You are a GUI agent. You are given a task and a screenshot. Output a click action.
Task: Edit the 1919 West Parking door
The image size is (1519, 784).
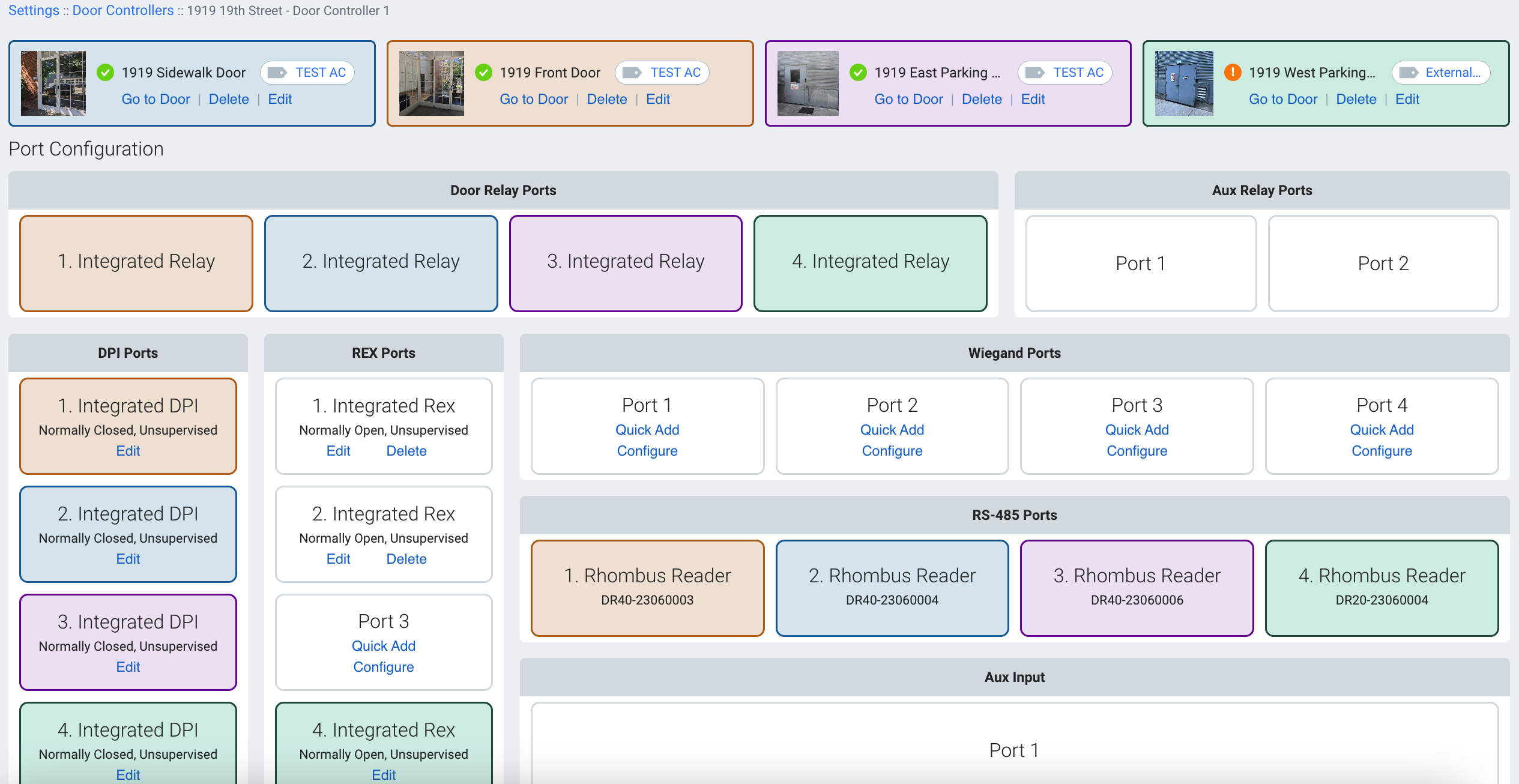(x=1407, y=99)
